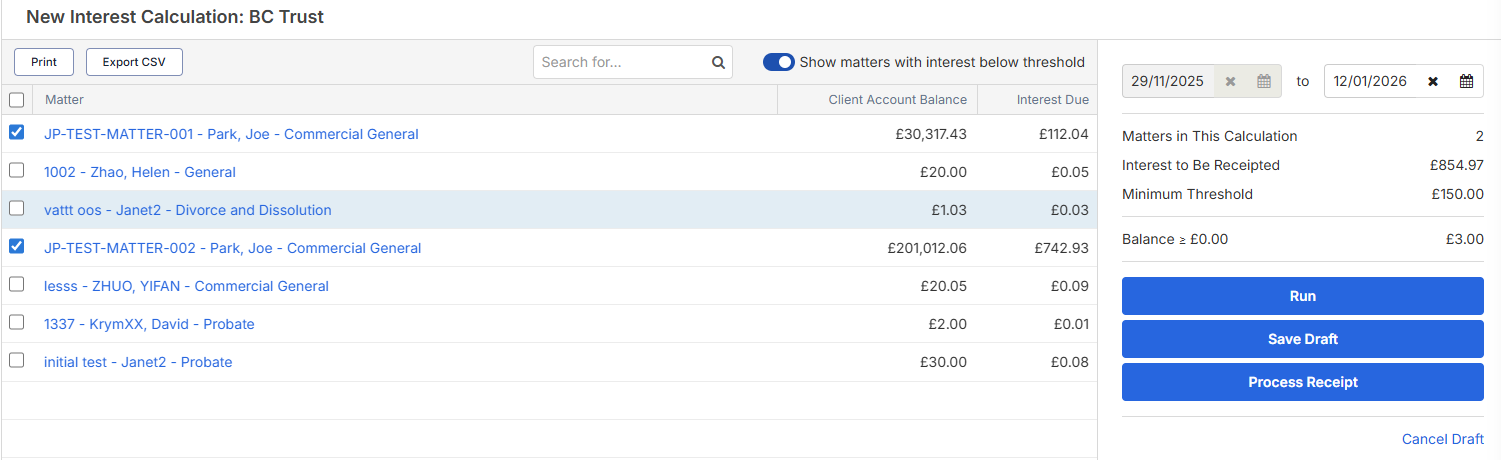Screen dimensions: 1501x460
Task: Clear the start date 29/11/2025
Action: click(x=1231, y=81)
